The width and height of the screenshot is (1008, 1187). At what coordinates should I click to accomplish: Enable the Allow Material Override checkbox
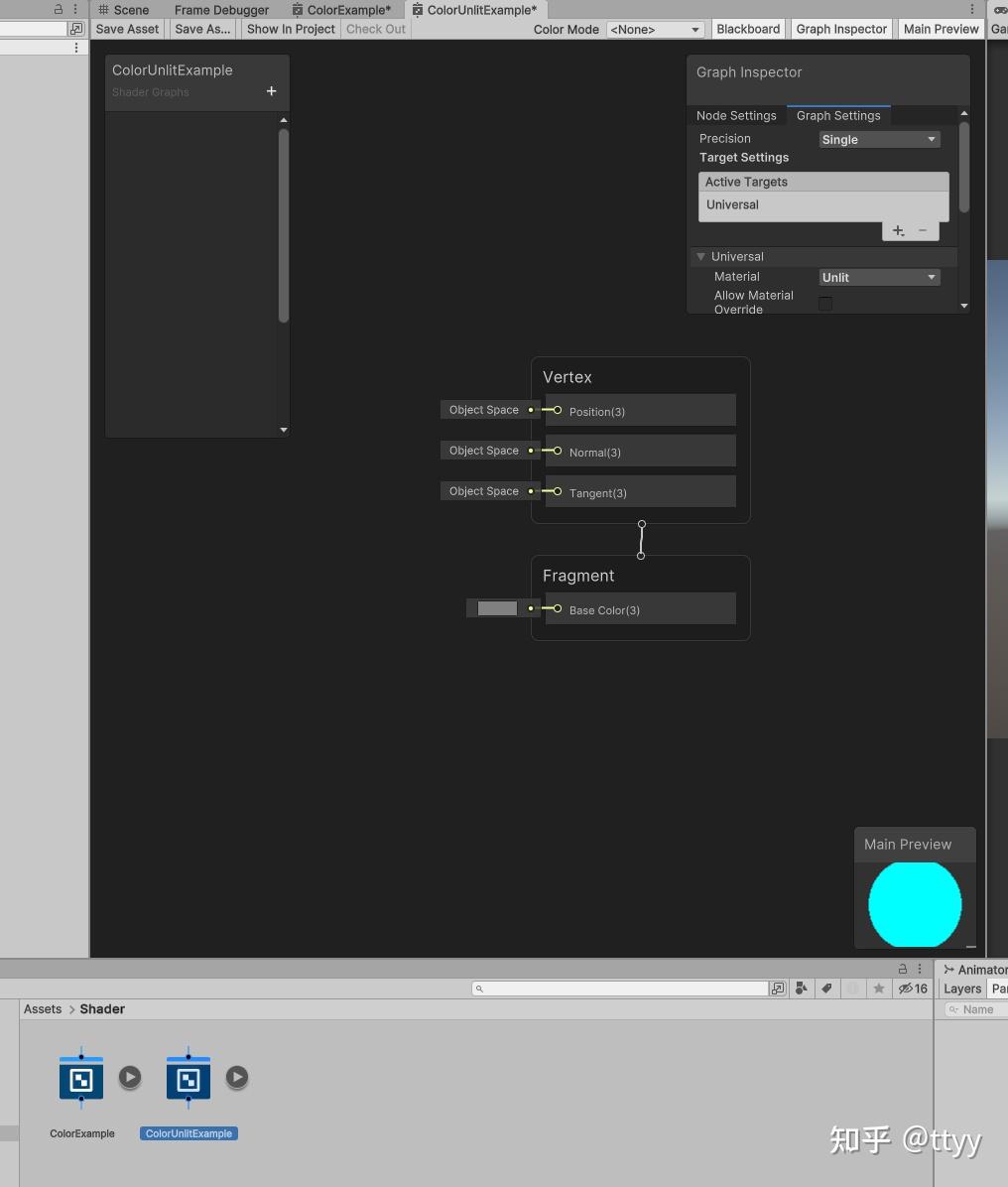825,303
